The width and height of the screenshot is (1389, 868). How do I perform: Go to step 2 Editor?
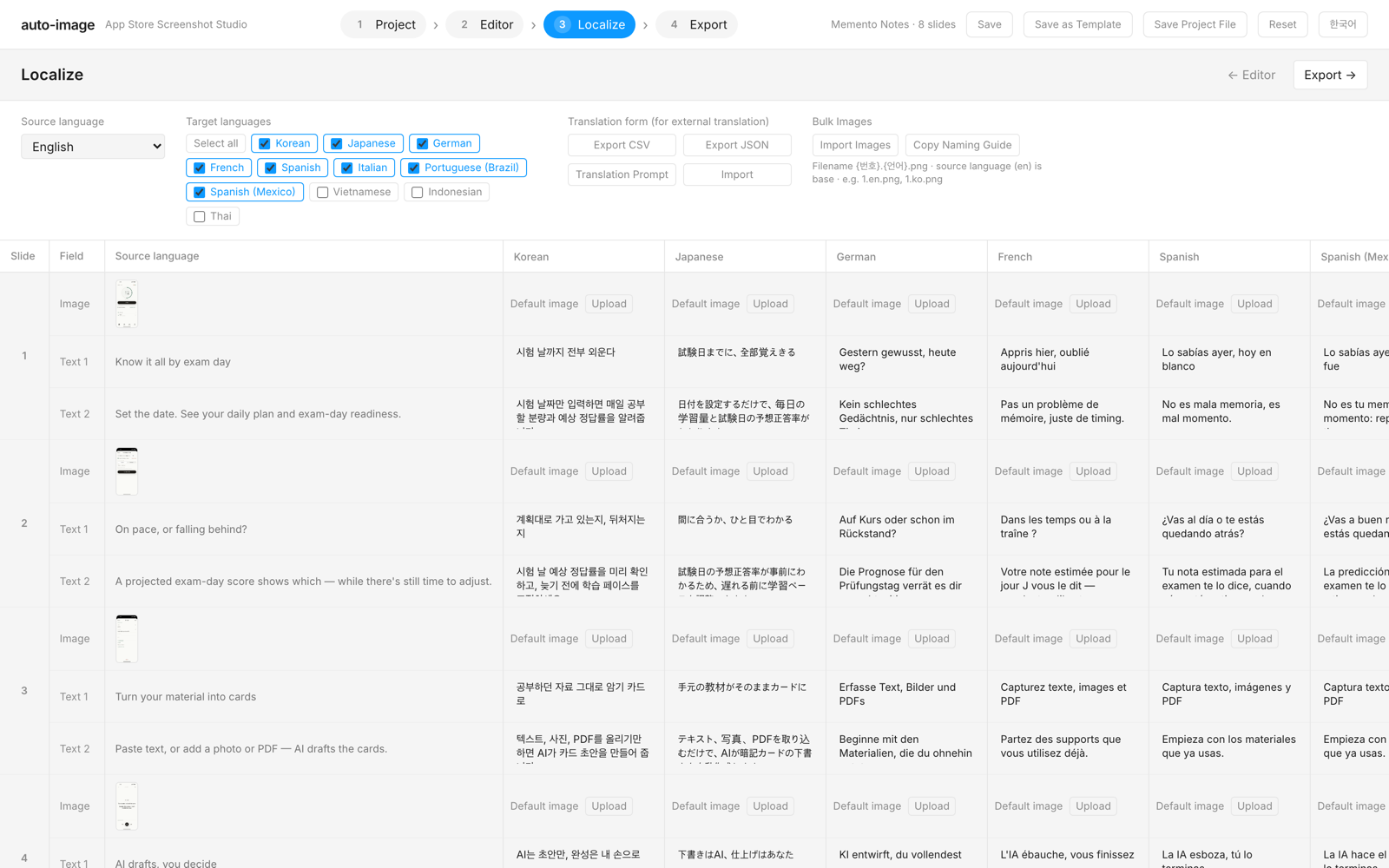(484, 24)
